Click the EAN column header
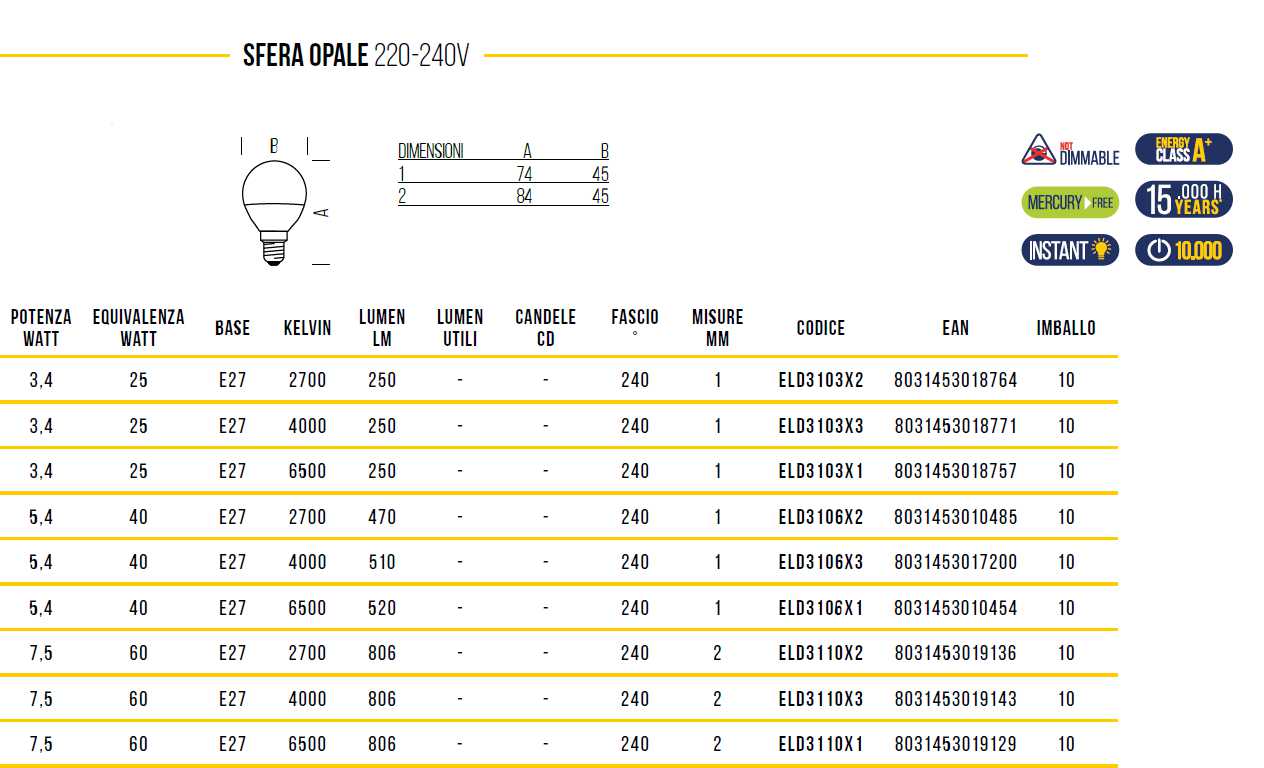Screen dimensions: 1264x768 click(955, 328)
